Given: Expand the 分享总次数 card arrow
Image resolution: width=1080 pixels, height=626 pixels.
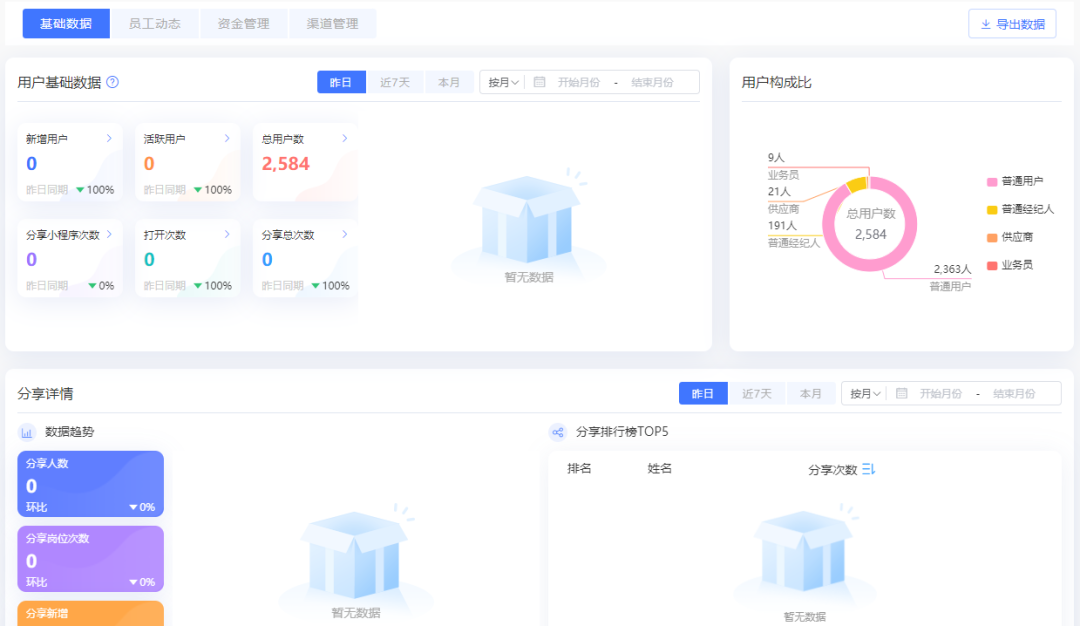Looking at the screenshot, I should [x=344, y=234].
